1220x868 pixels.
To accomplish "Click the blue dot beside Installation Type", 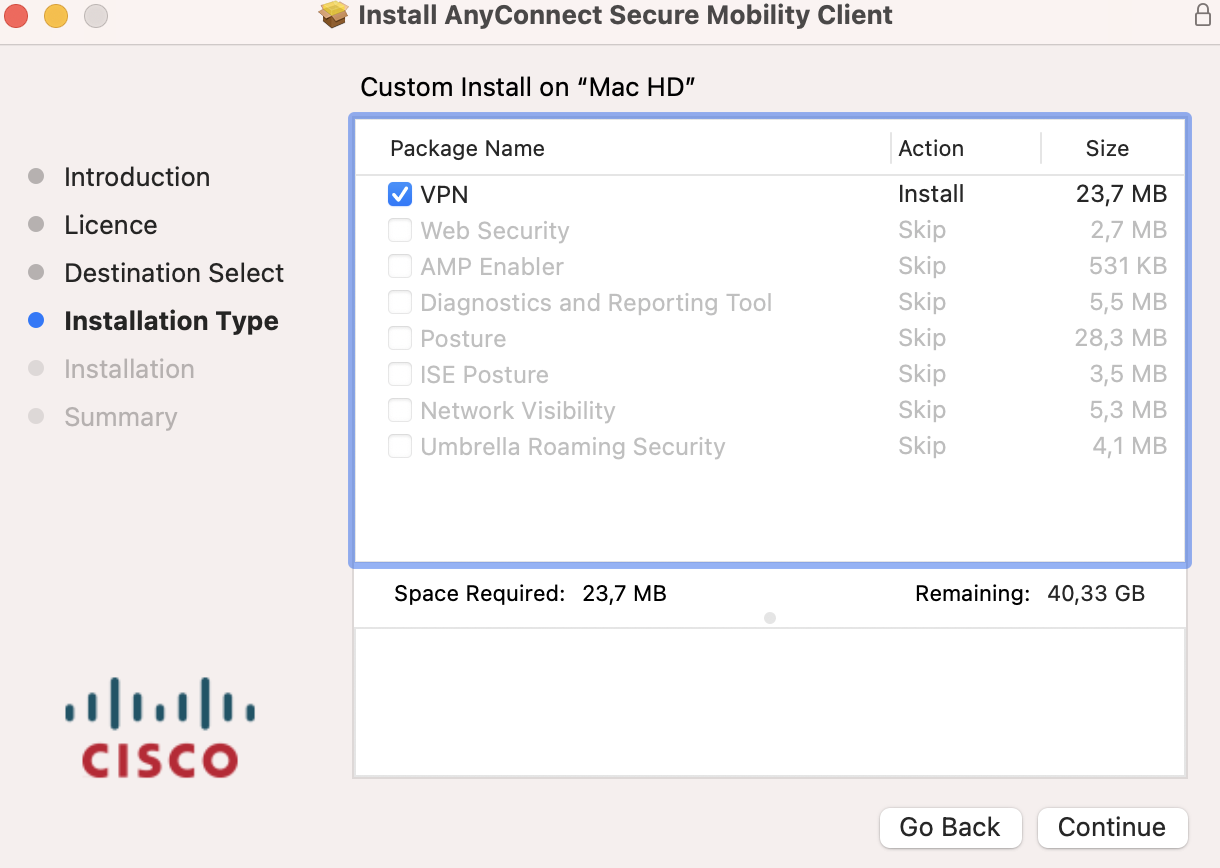I will [37, 321].
